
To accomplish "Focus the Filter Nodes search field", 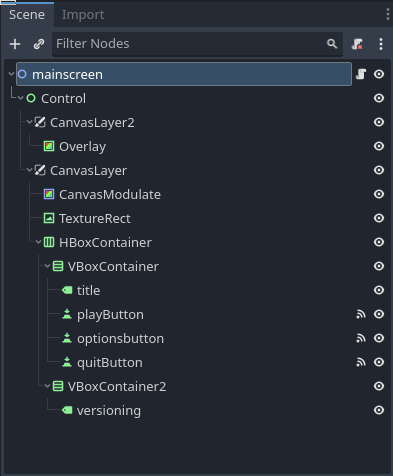I will click(197, 44).
